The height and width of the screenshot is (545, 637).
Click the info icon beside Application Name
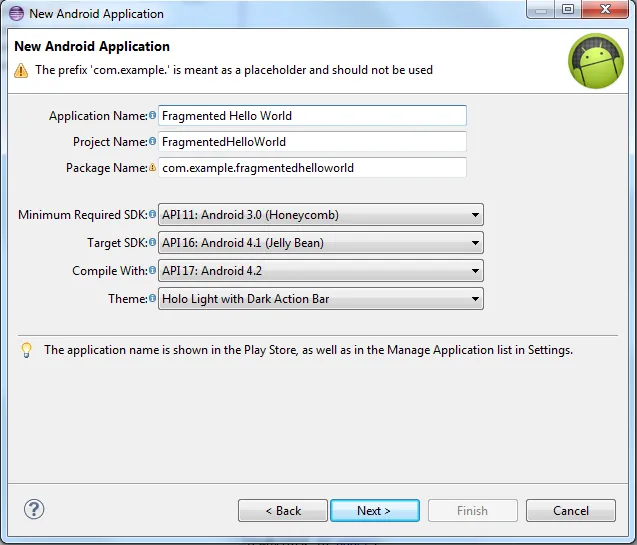tap(153, 116)
